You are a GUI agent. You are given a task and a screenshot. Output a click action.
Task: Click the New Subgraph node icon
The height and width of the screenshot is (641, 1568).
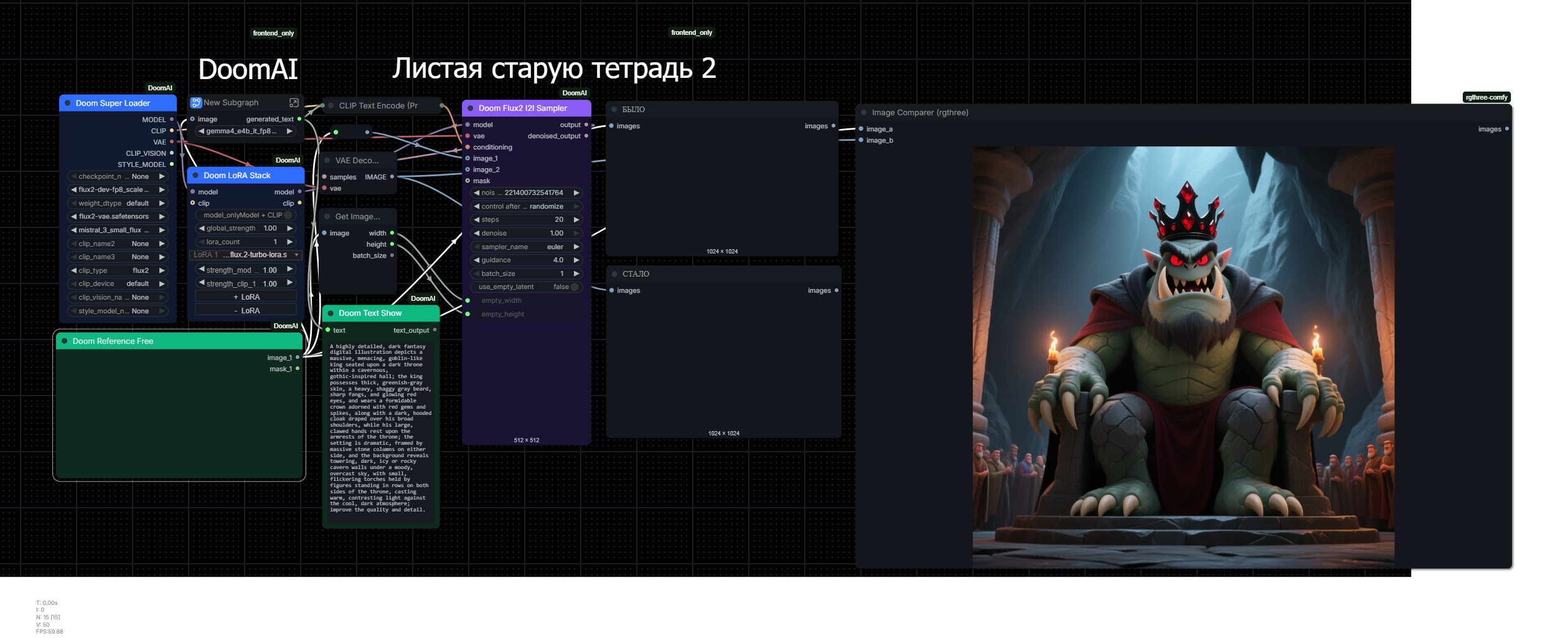[196, 103]
